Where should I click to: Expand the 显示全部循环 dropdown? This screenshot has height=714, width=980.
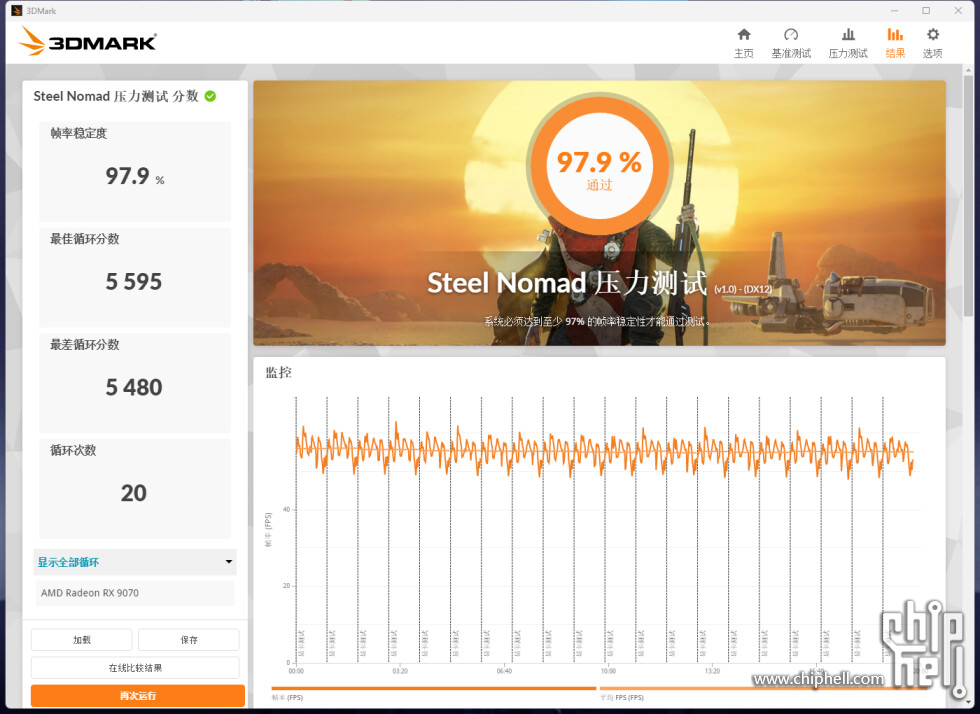pos(135,561)
